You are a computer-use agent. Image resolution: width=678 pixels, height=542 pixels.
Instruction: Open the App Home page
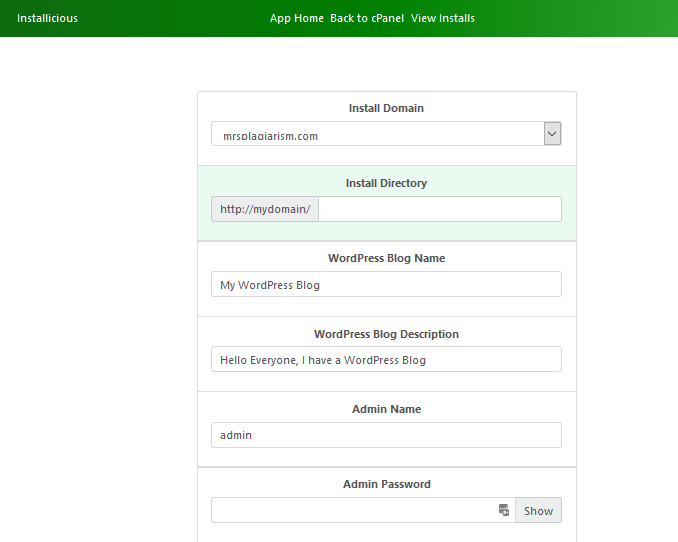tap(296, 18)
